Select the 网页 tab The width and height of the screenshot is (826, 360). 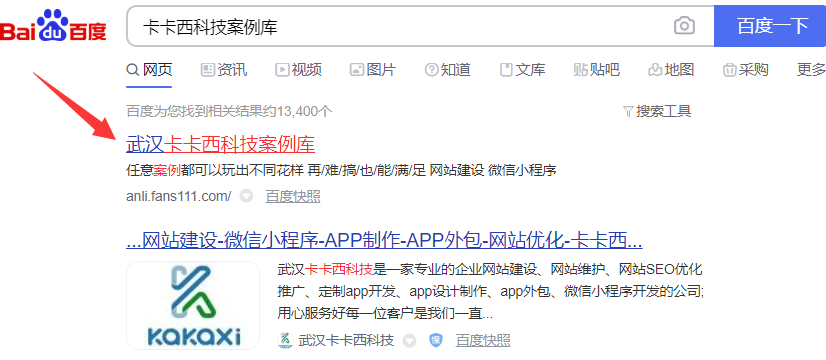(x=150, y=70)
